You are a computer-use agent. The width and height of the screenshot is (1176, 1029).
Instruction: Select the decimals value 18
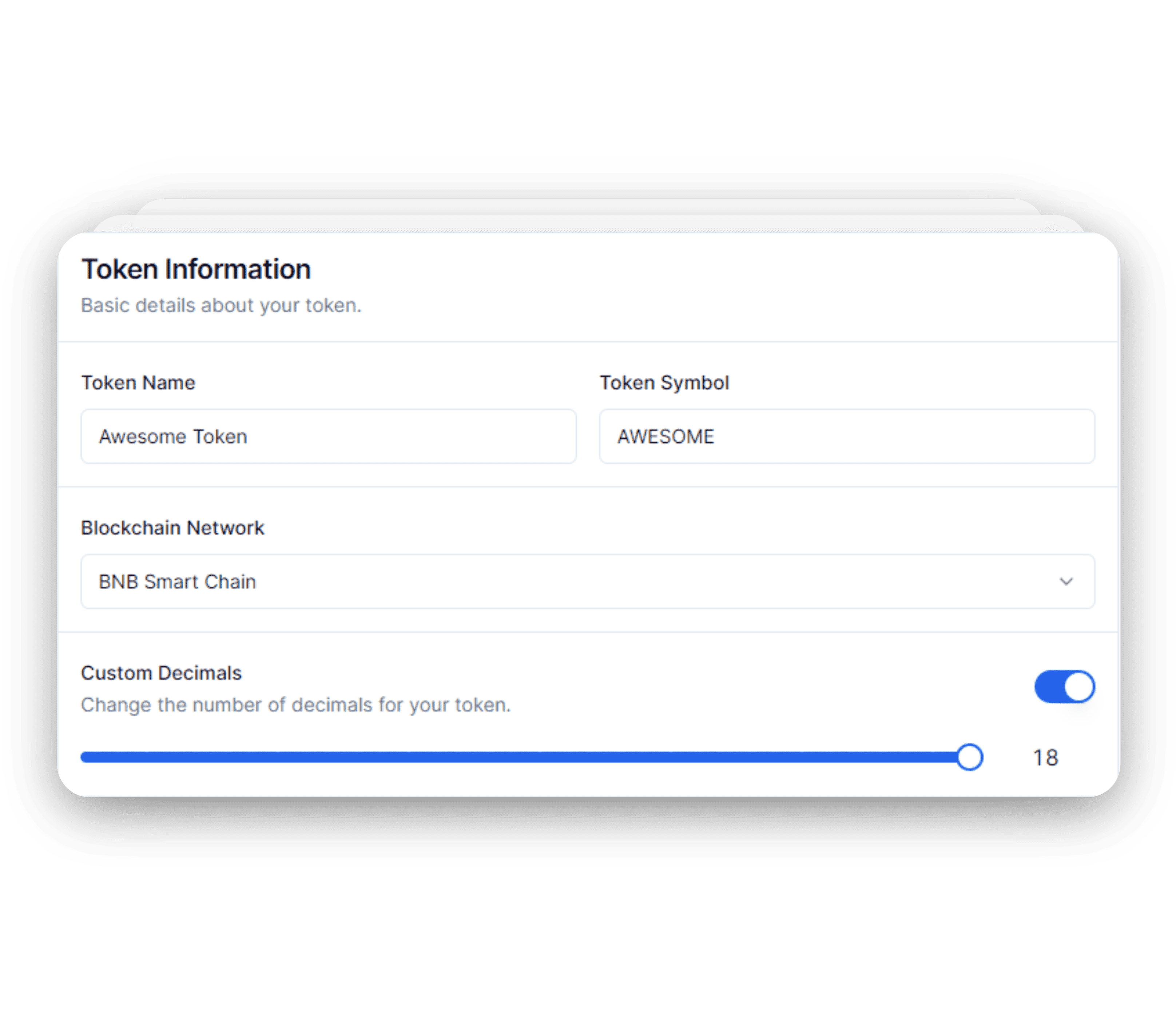coord(1045,758)
